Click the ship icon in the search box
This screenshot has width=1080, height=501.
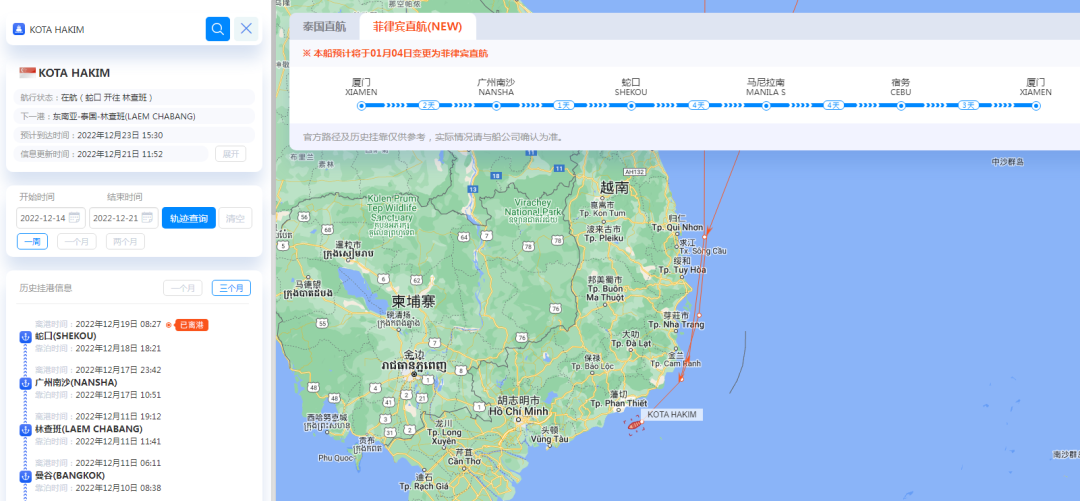click(18, 29)
